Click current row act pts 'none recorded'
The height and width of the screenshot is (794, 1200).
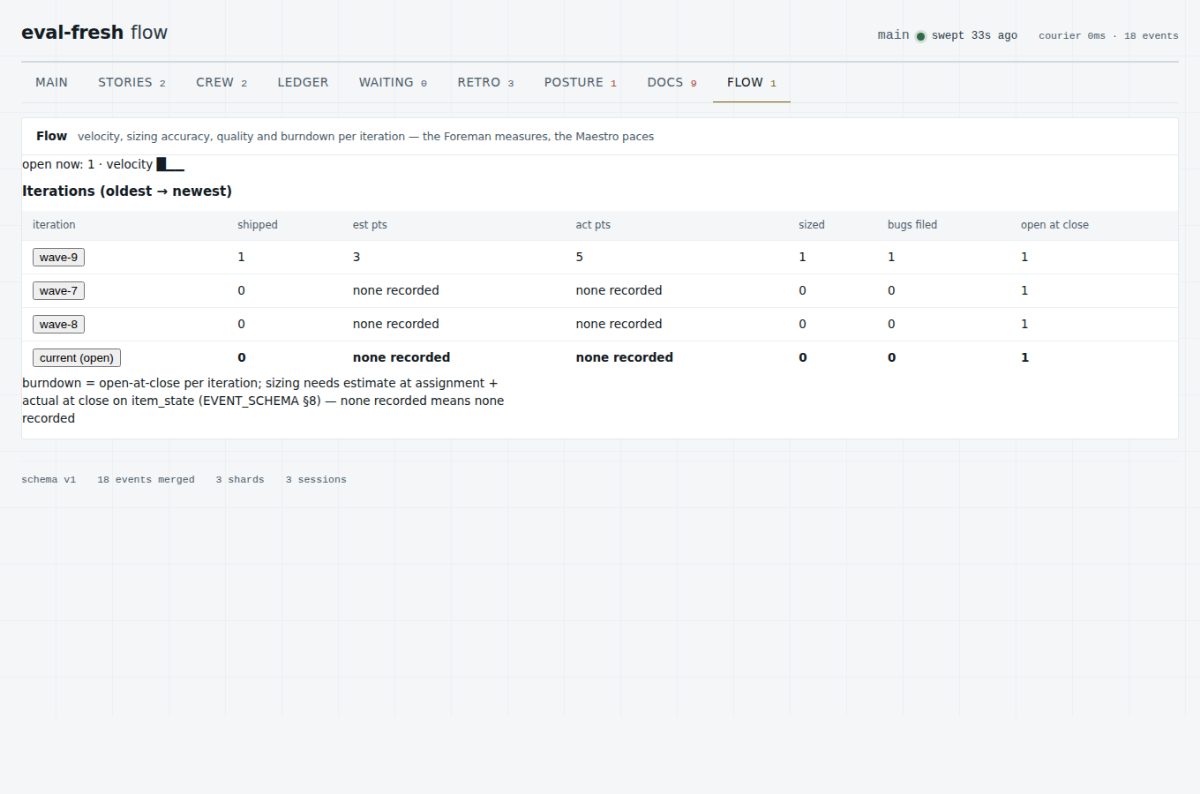625,357
